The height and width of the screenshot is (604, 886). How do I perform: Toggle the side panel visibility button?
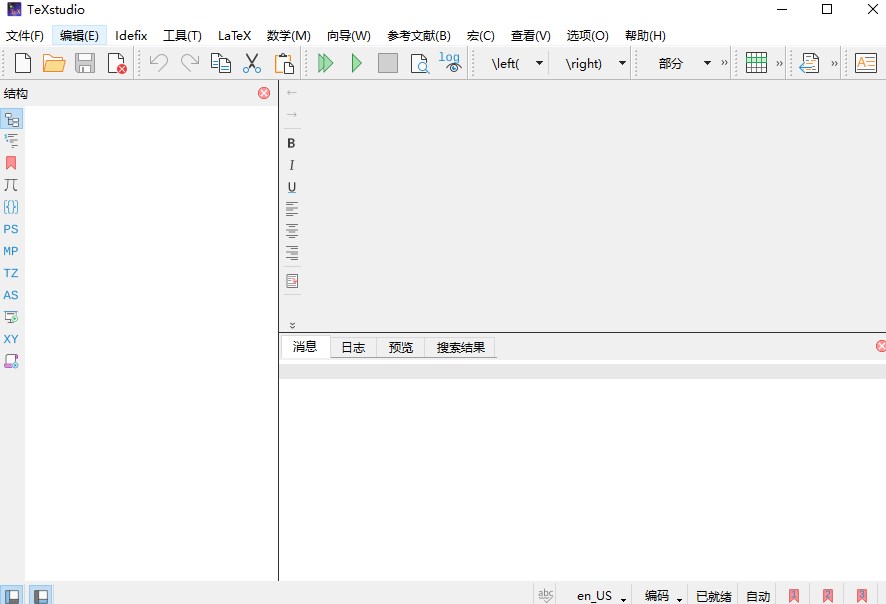[12, 596]
